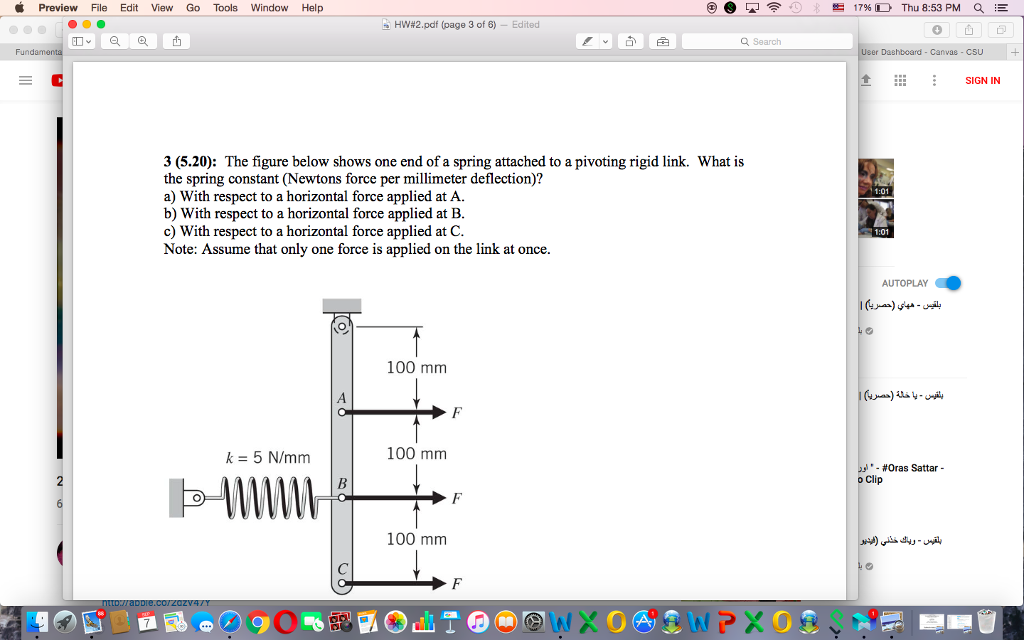Open Messages from the Dock

[x=202, y=622]
